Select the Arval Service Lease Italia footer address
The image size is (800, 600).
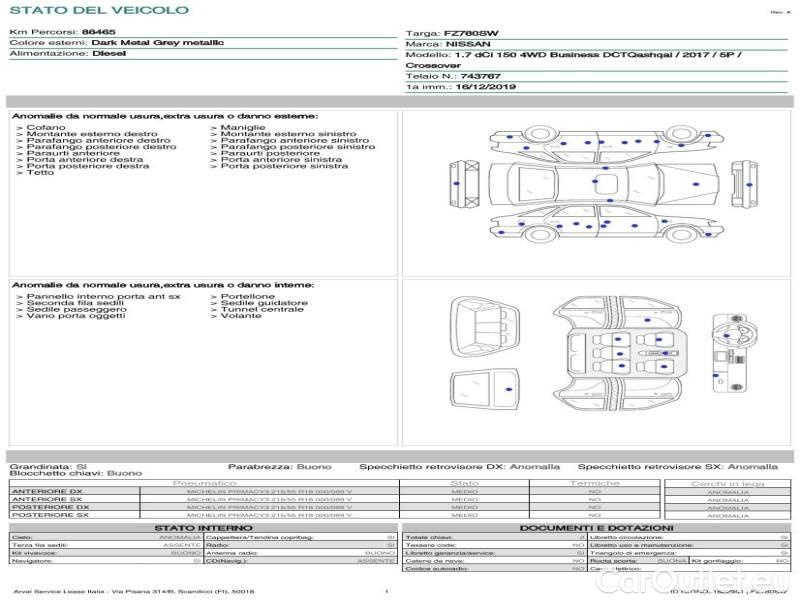134,592
